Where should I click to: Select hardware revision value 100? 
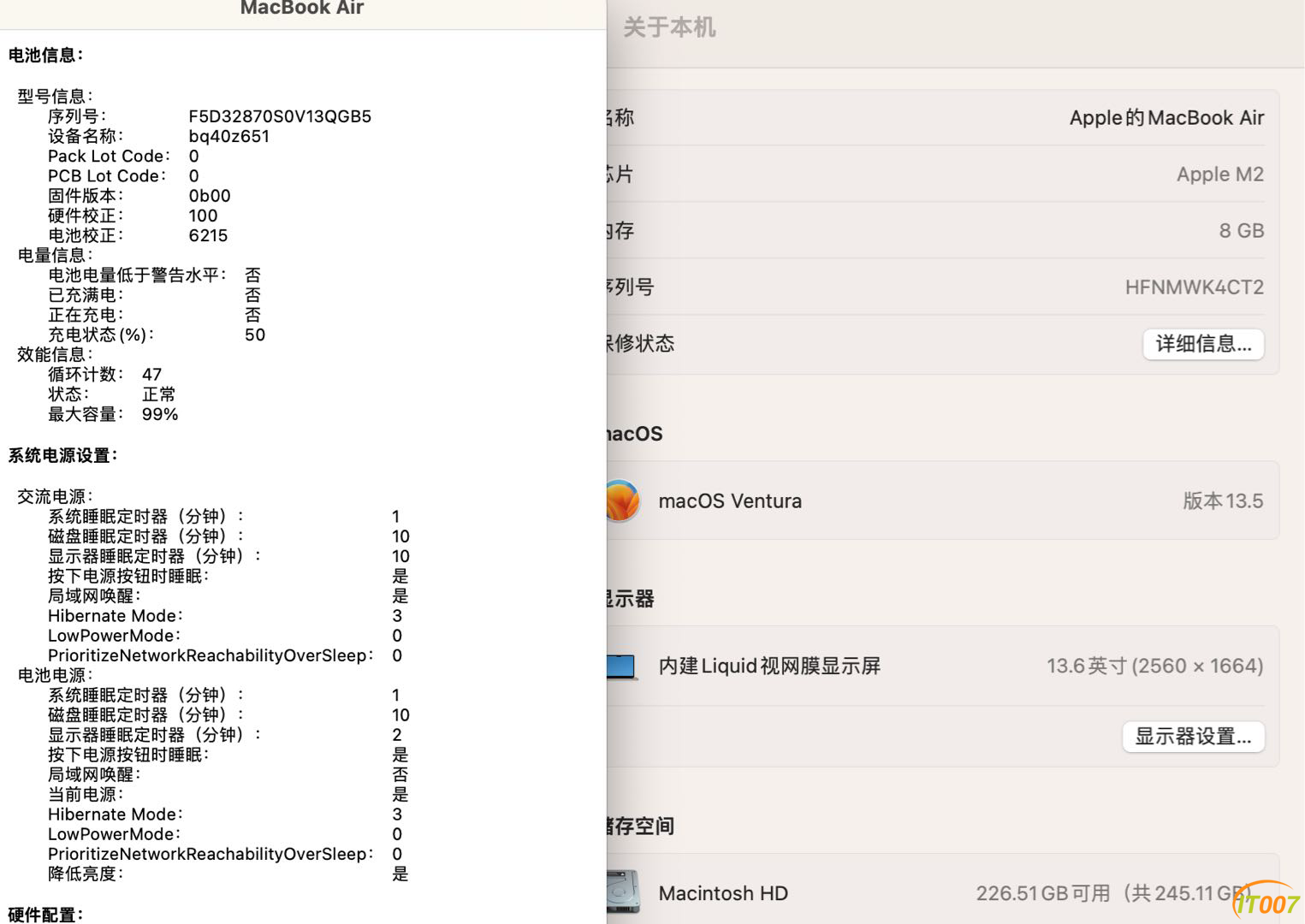tap(203, 216)
